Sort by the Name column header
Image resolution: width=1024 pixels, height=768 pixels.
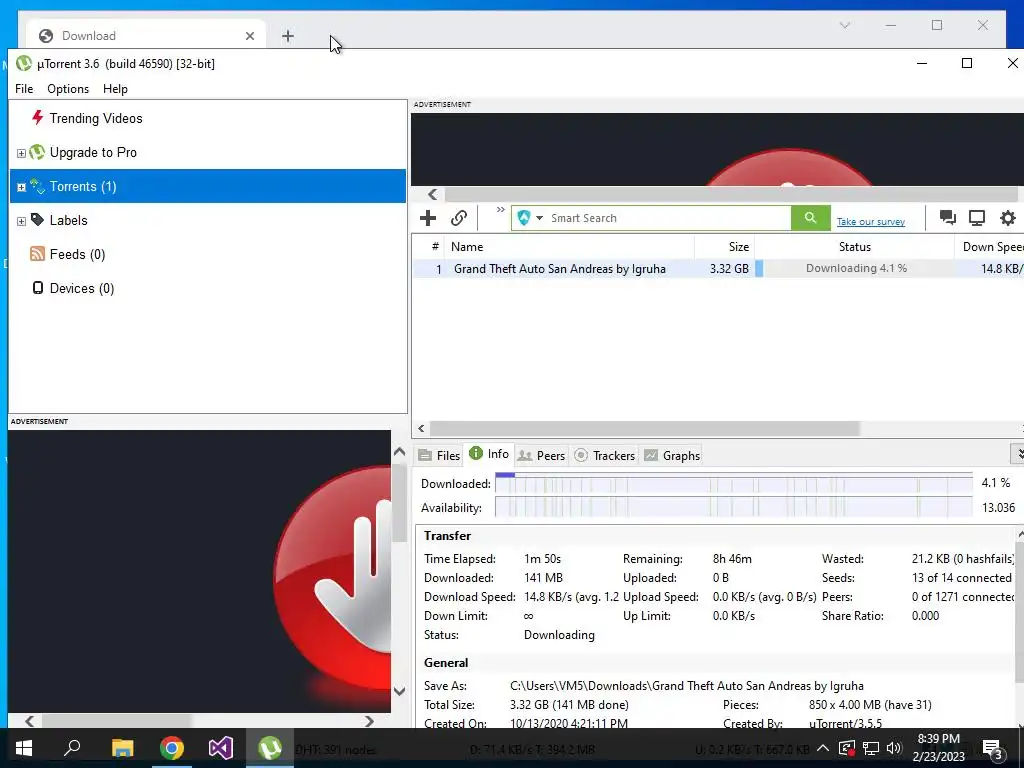569,247
